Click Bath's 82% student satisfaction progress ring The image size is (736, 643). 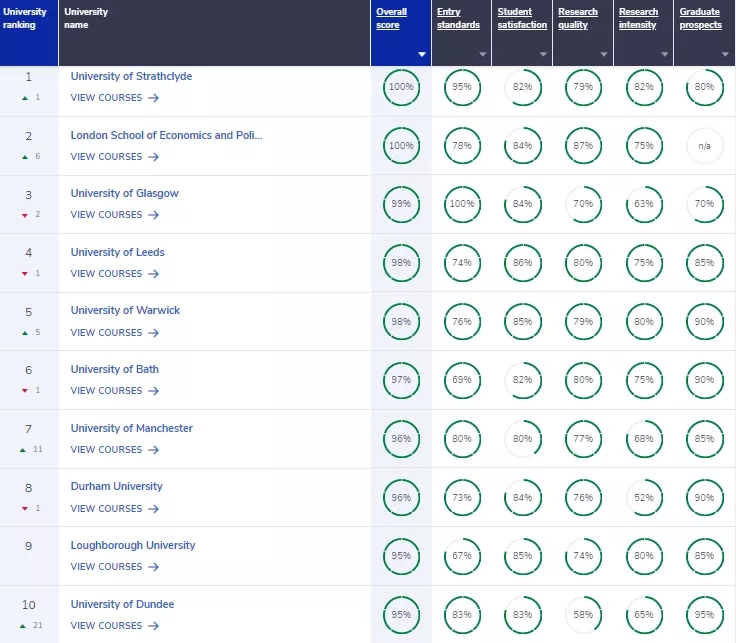coord(522,380)
